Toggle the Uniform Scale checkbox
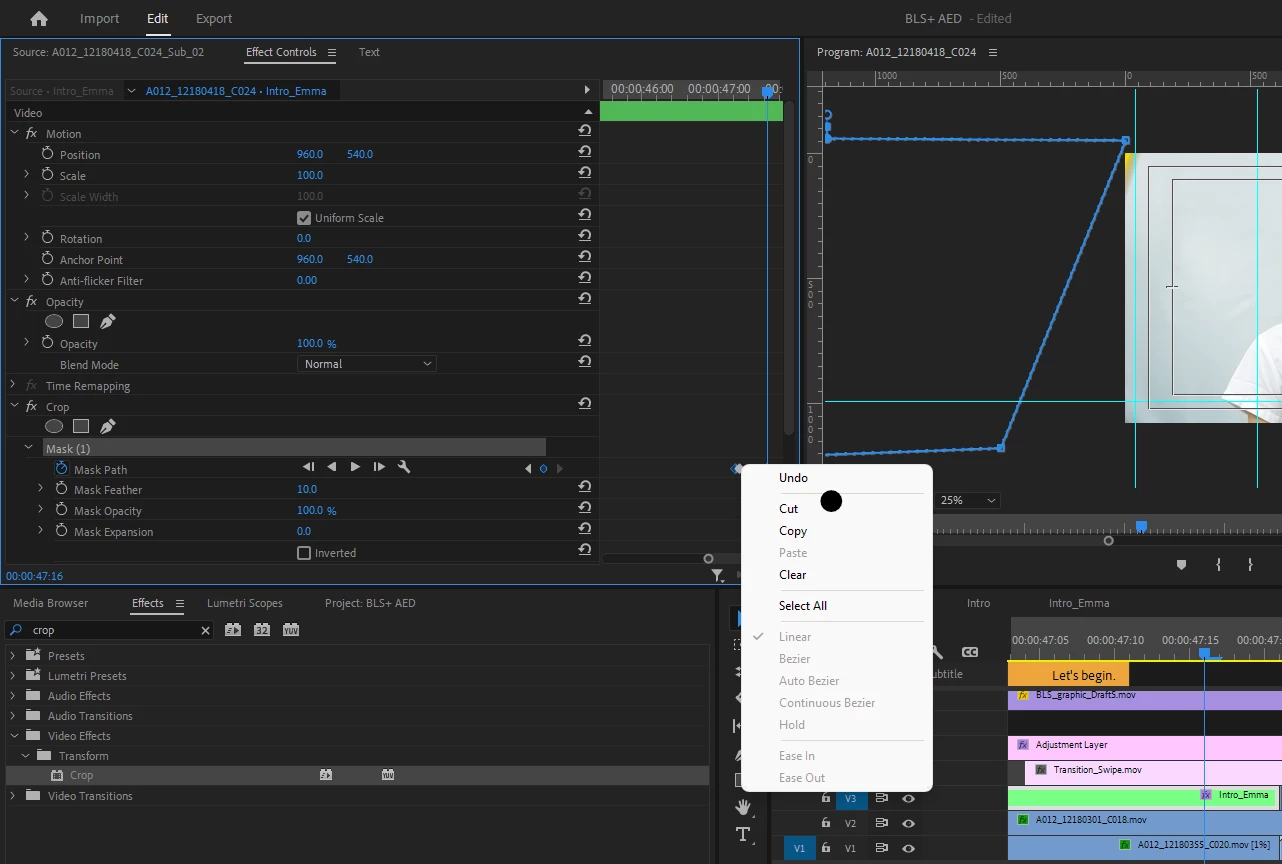This screenshot has height=864, width=1282. pyautogui.click(x=304, y=218)
